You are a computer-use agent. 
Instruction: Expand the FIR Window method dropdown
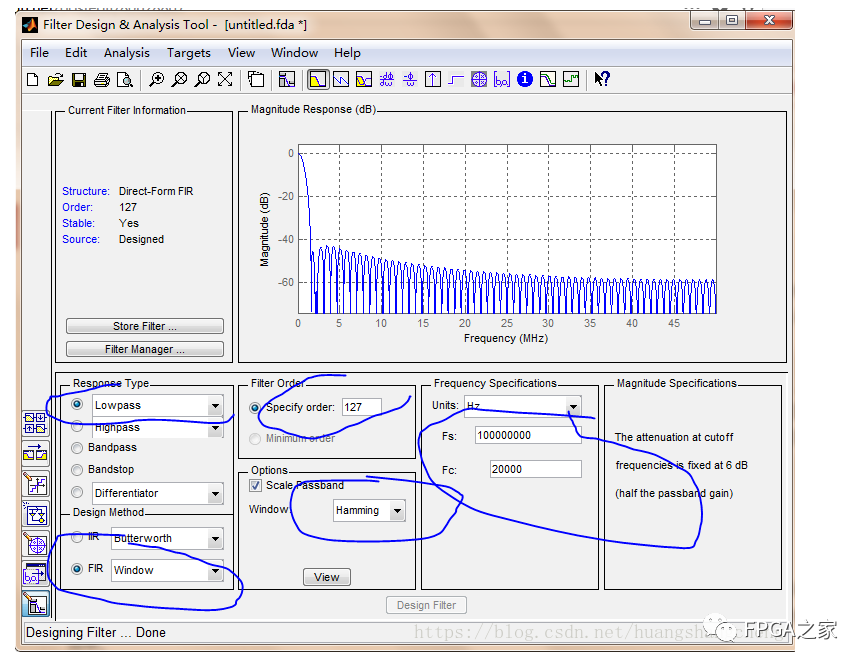215,571
